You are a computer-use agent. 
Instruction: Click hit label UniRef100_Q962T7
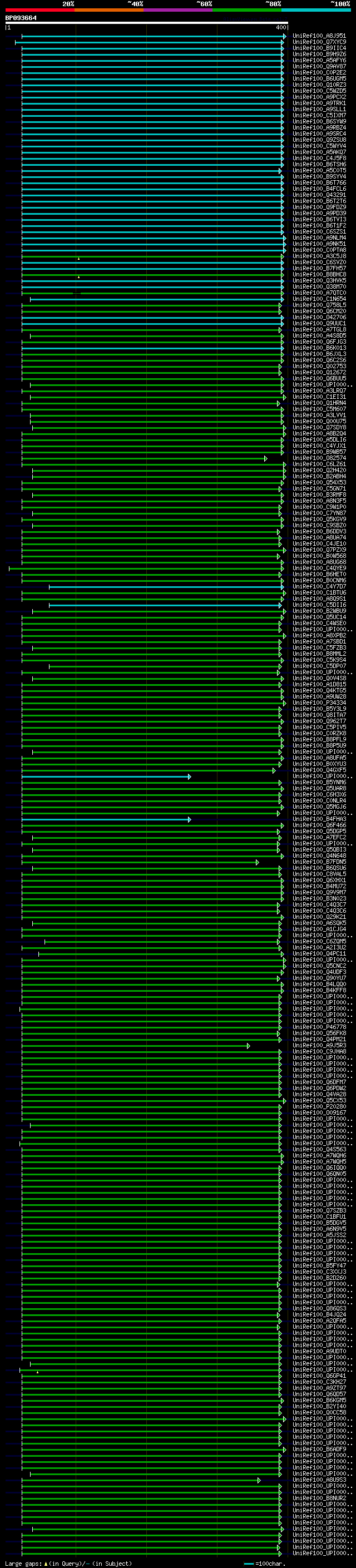[319, 721]
